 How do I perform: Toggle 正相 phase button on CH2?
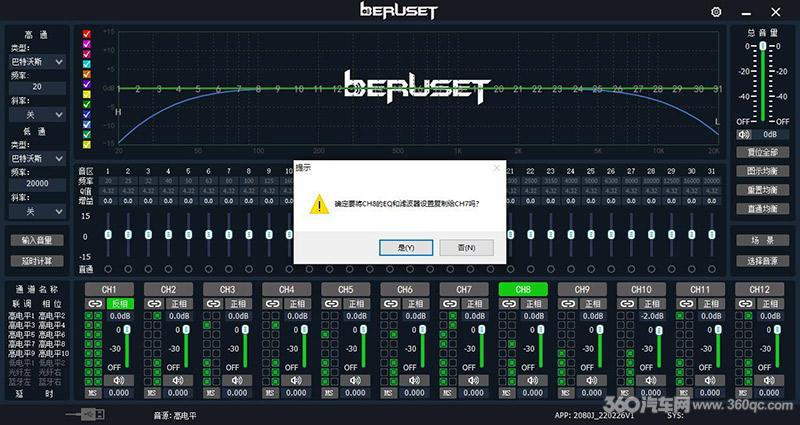coord(180,304)
